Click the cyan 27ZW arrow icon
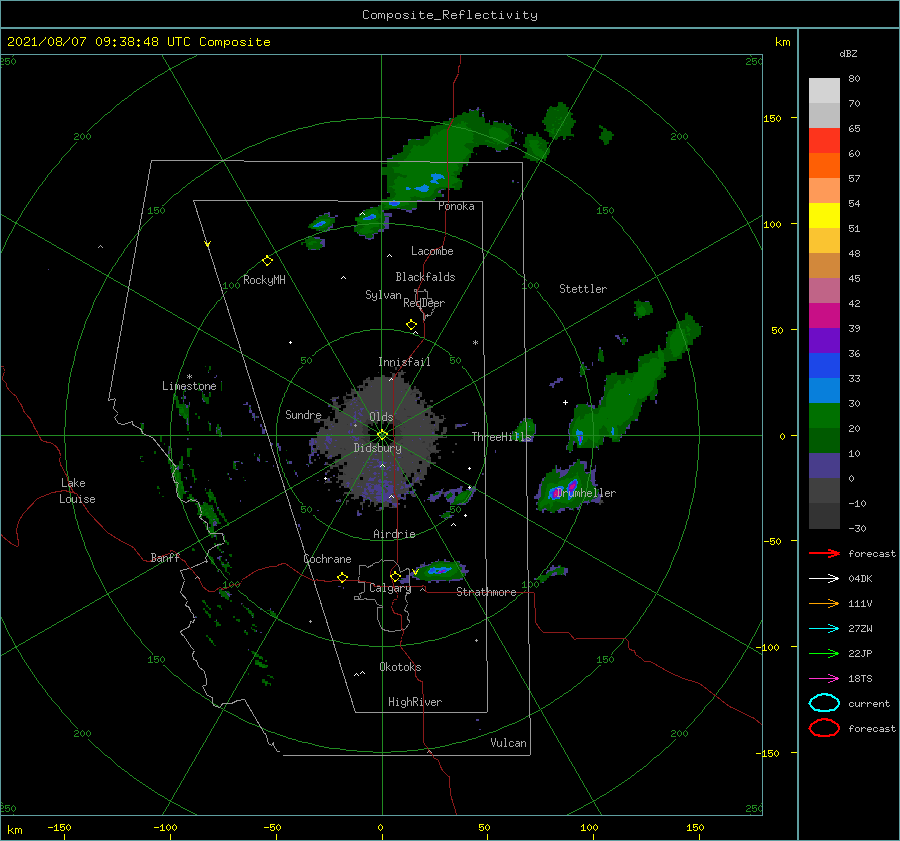The width and height of the screenshot is (900, 841). (824, 629)
